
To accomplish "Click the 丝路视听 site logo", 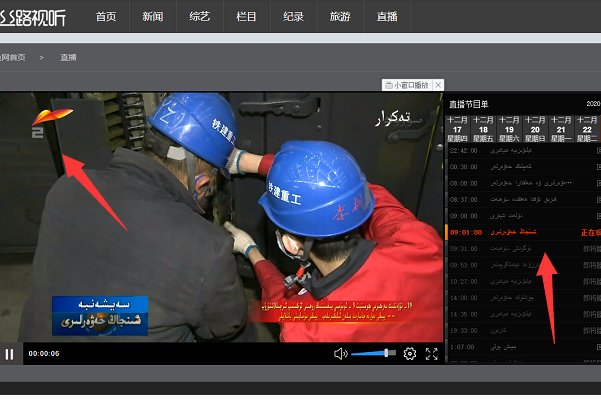I will point(33,17).
